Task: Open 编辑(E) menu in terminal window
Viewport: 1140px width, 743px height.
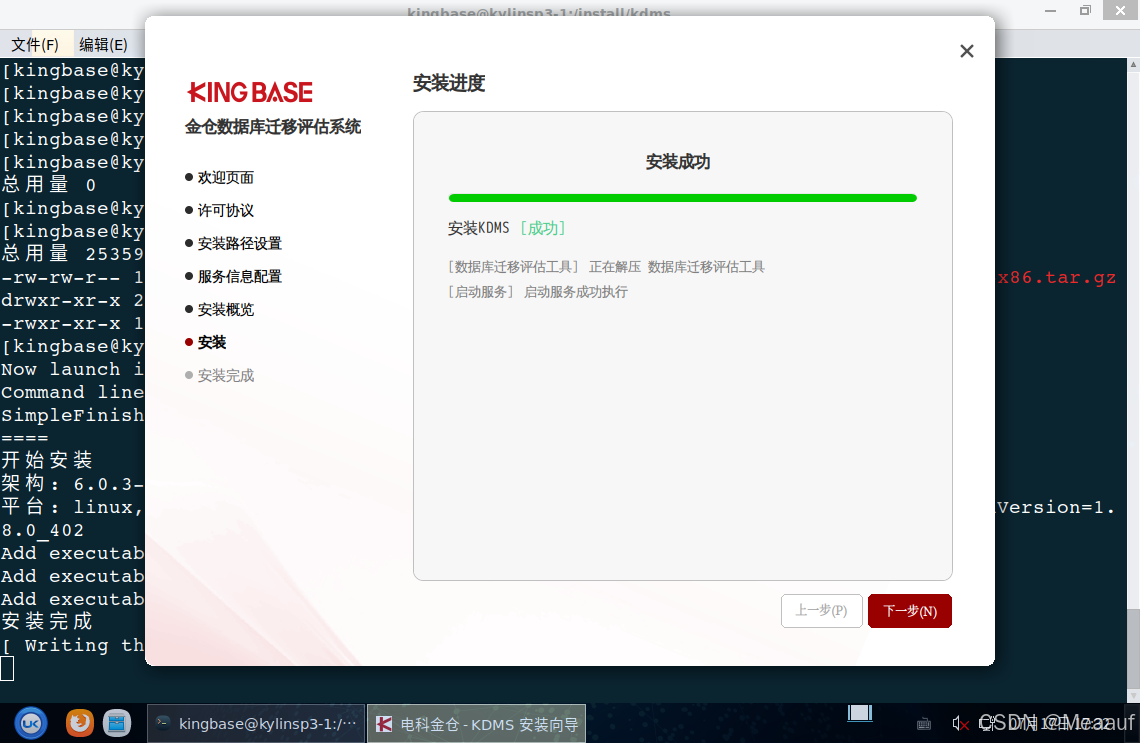Action: coord(103,44)
